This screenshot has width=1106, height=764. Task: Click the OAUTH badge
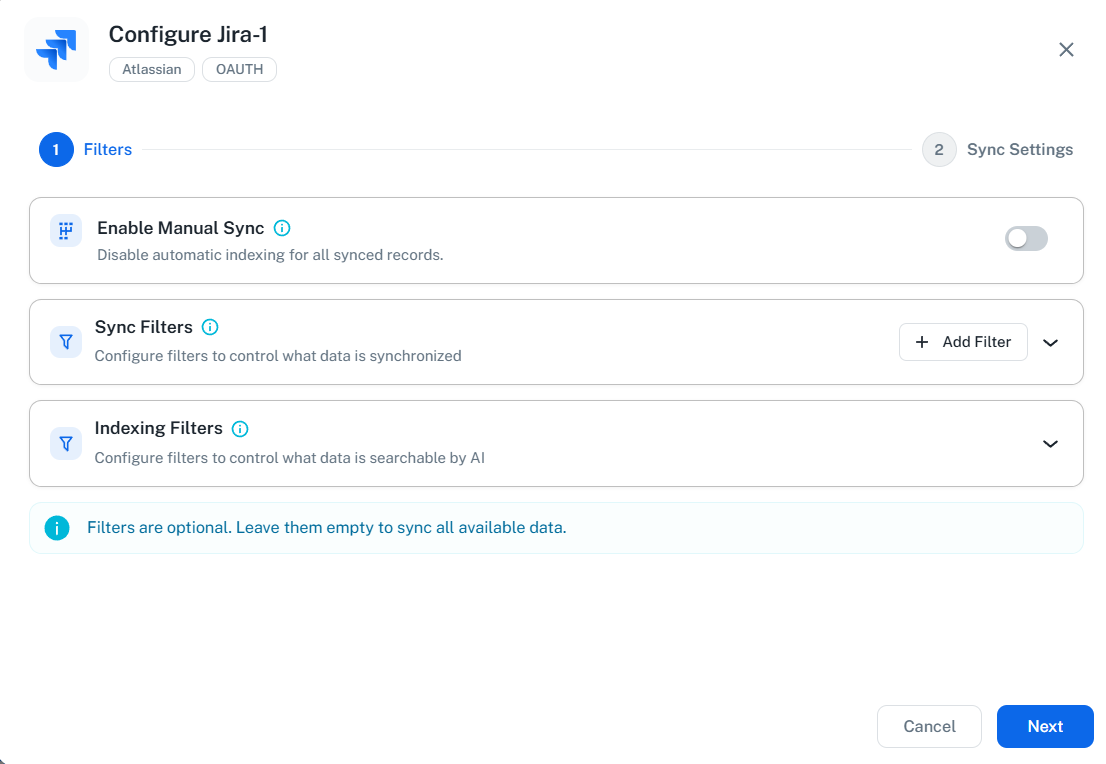click(x=239, y=69)
